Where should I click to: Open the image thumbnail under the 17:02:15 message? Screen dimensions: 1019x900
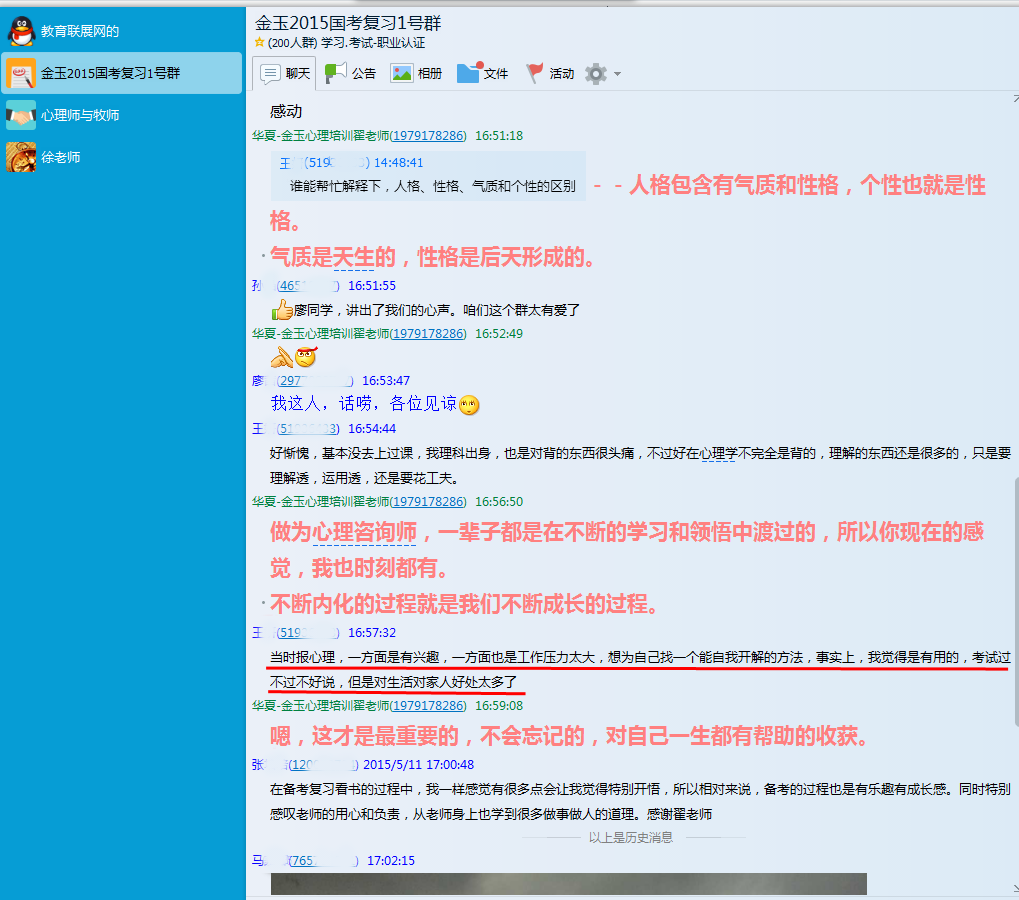(x=568, y=884)
